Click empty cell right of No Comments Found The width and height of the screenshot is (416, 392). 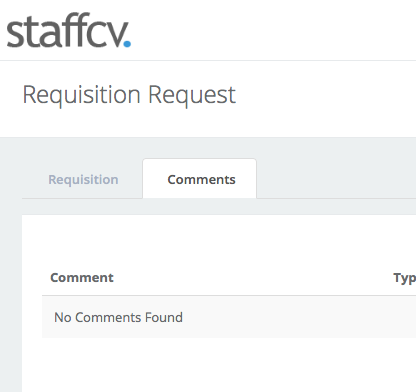click(299, 317)
